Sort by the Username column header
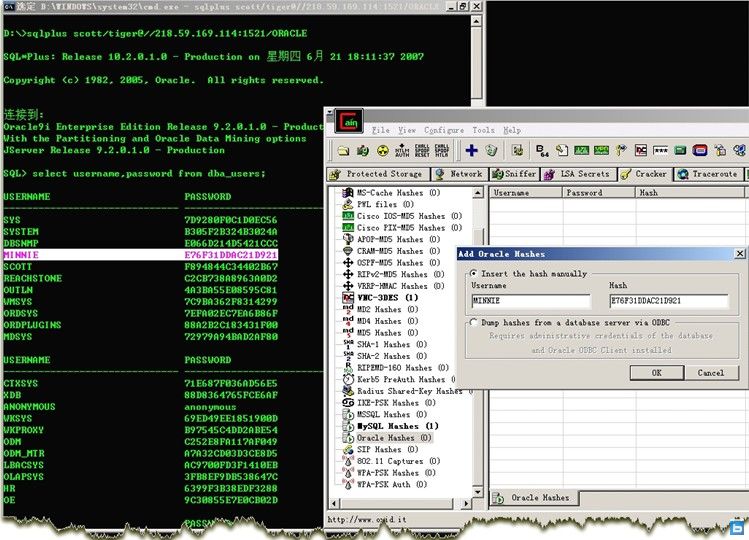The height and width of the screenshot is (540, 749). click(526, 193)
